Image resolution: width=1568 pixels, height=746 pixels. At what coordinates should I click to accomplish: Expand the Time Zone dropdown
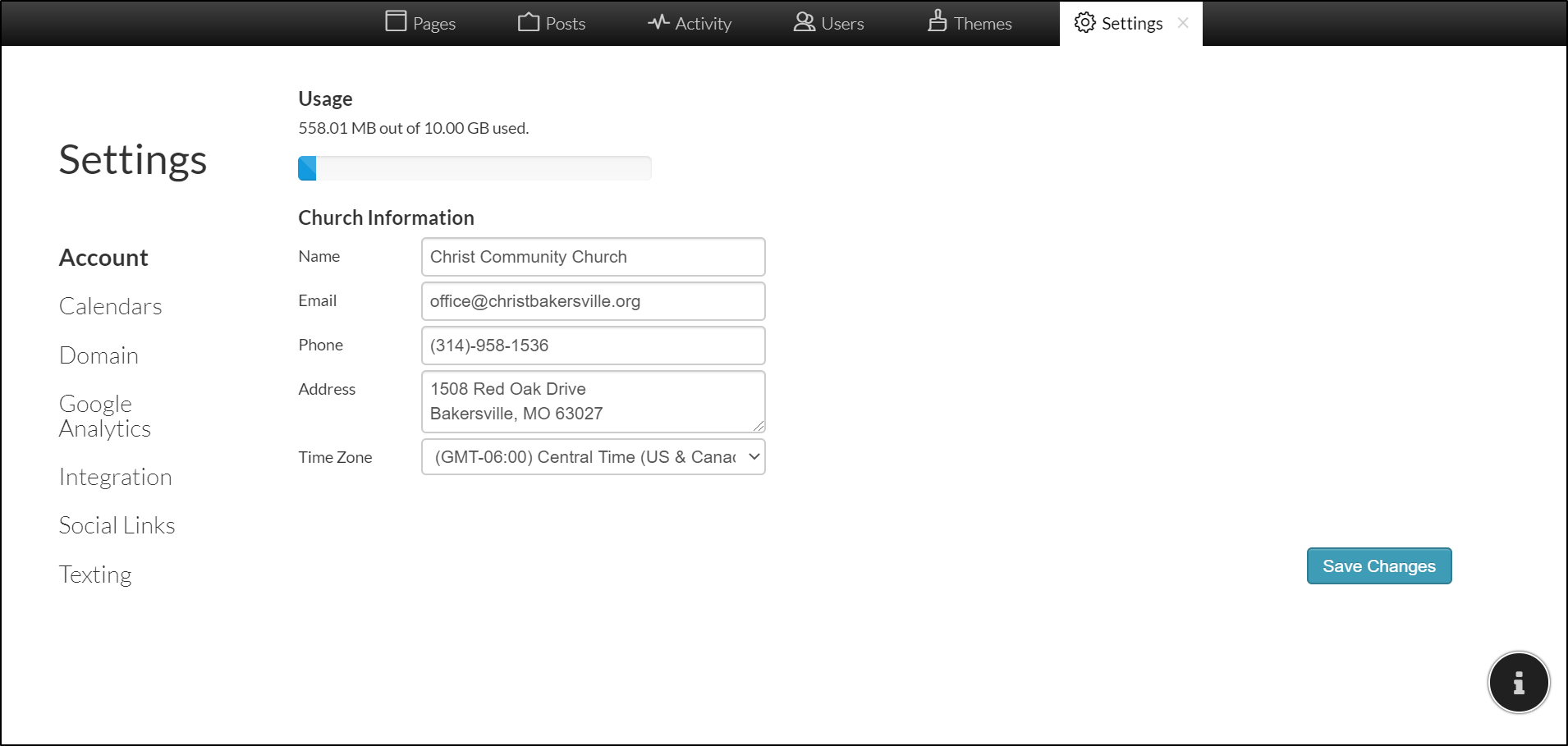tap(593, 457)
